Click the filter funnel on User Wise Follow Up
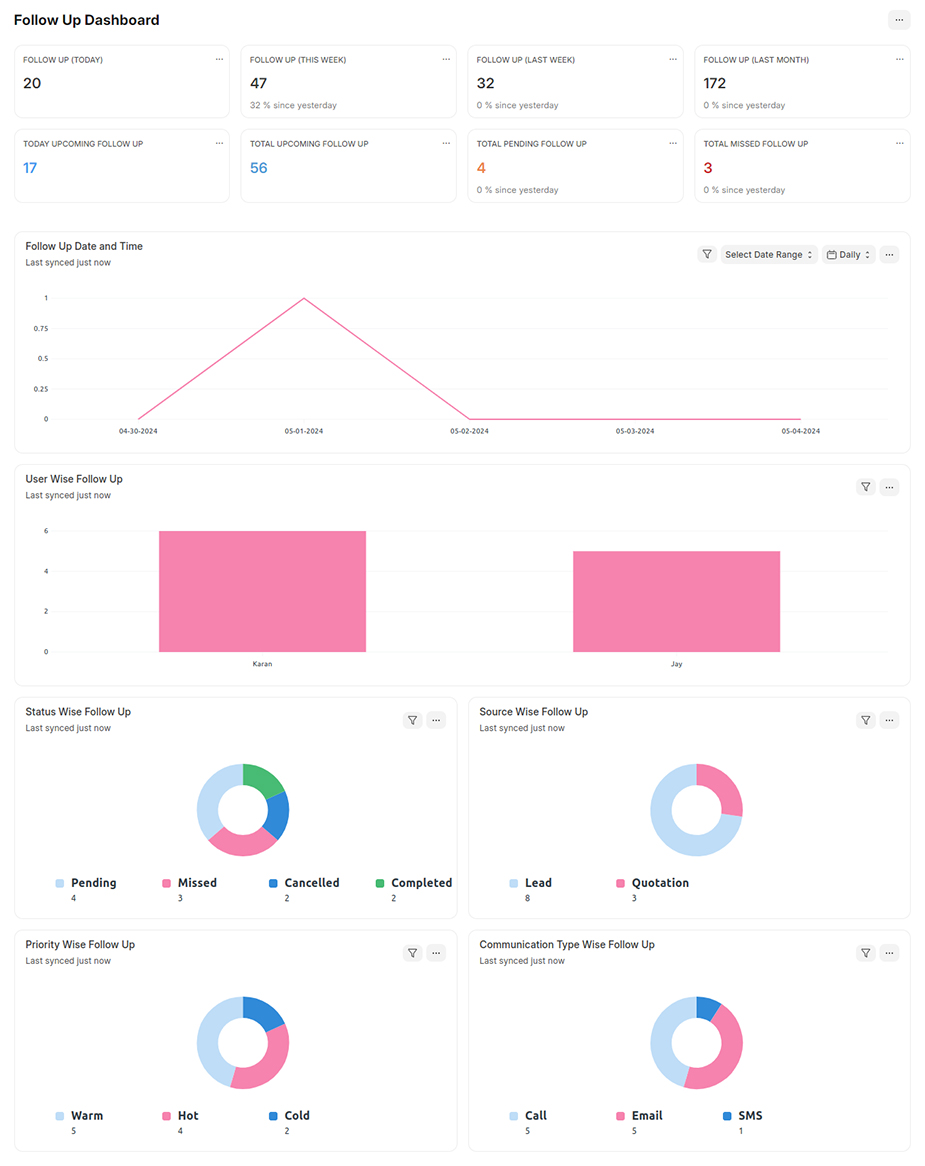This screenshot has width=925, height=1166. tap(865, 487)
